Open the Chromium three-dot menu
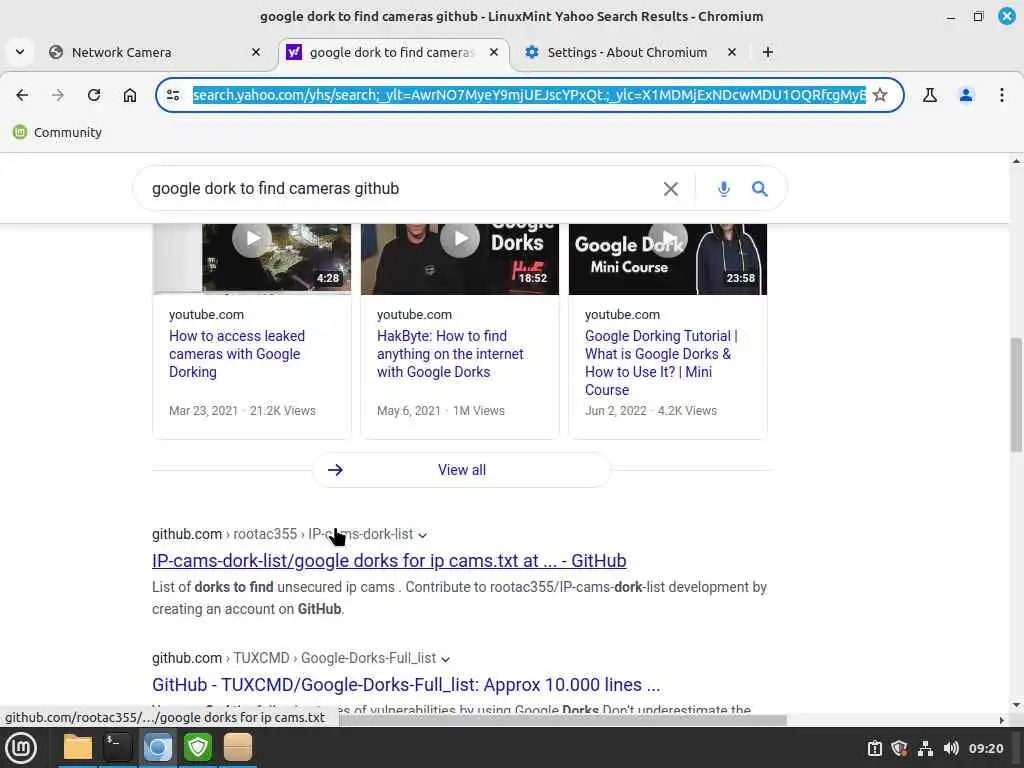1024x768 pixels. (x=1002, y=95)
